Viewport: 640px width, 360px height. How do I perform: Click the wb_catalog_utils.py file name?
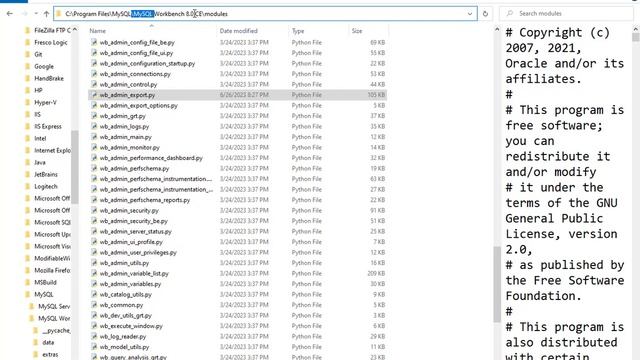click(126, 294)
